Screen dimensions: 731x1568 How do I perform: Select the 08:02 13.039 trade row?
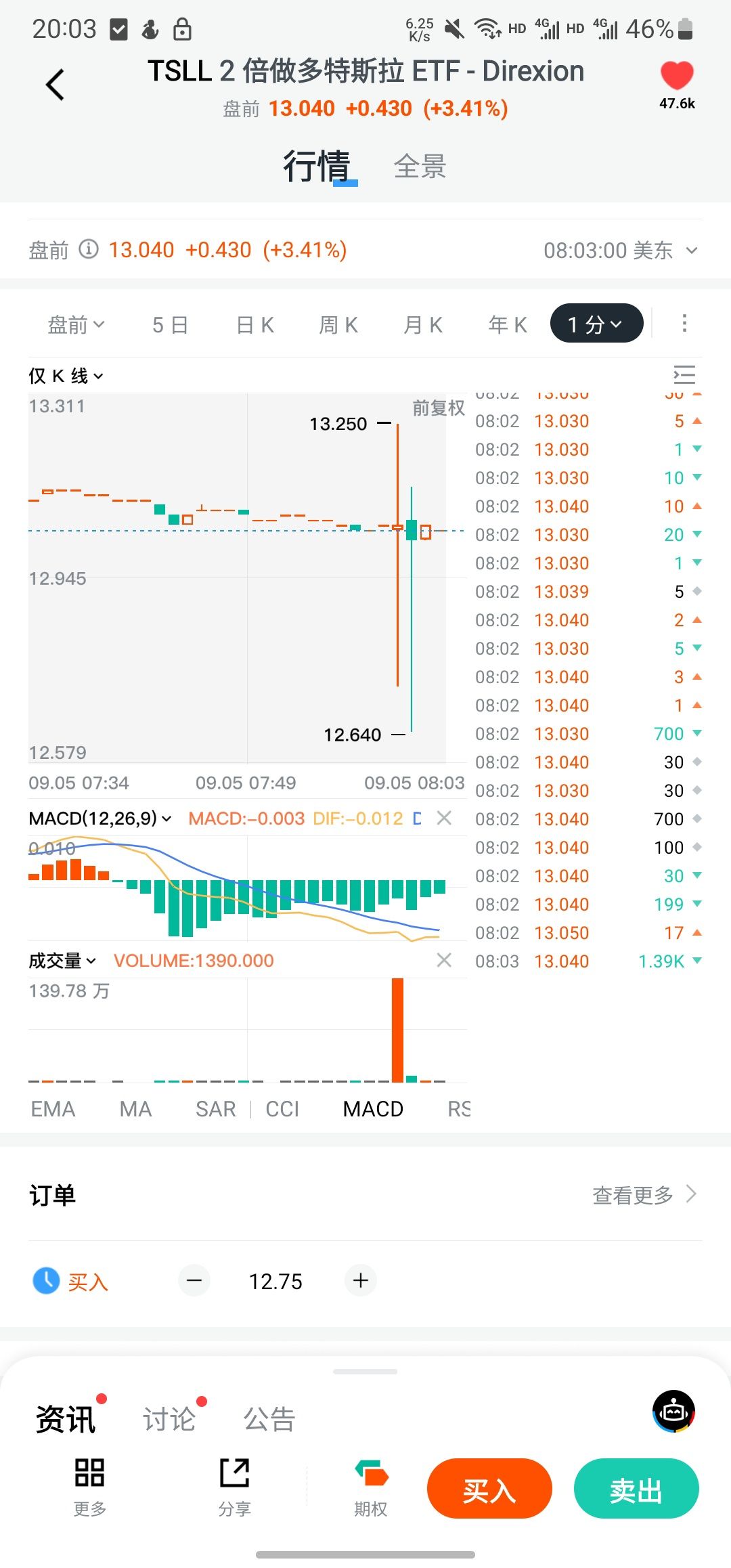589,592
